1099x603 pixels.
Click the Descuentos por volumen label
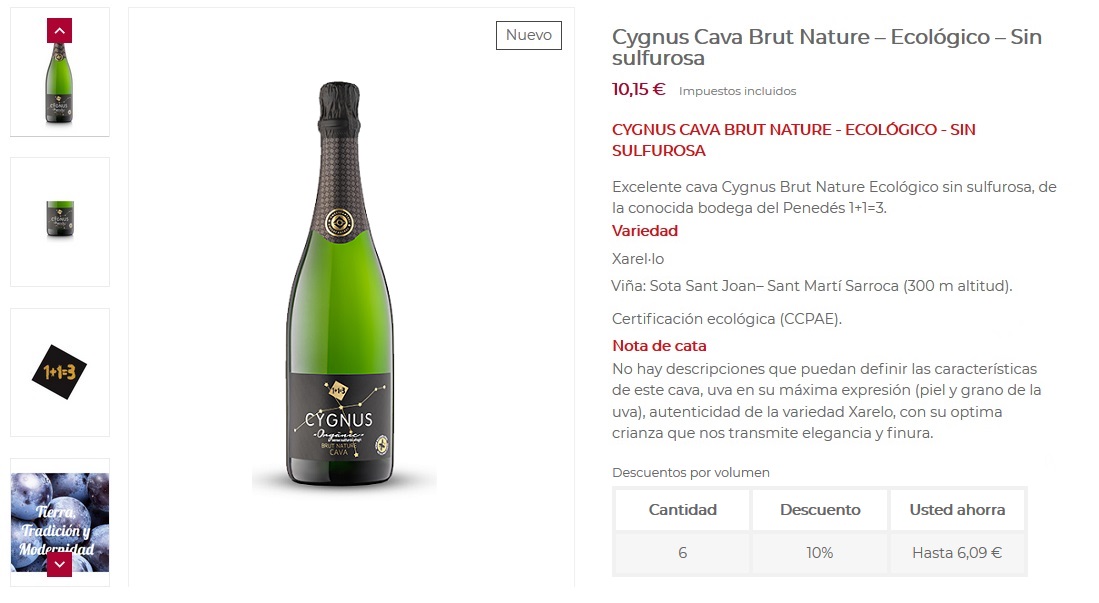(x=690, y=472)
